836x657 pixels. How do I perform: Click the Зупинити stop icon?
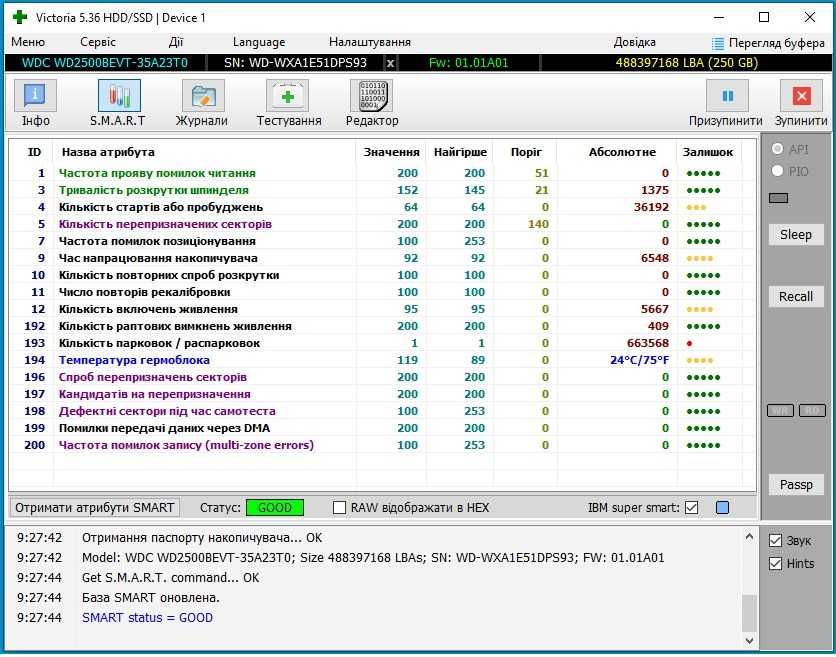tap(801, 97)
